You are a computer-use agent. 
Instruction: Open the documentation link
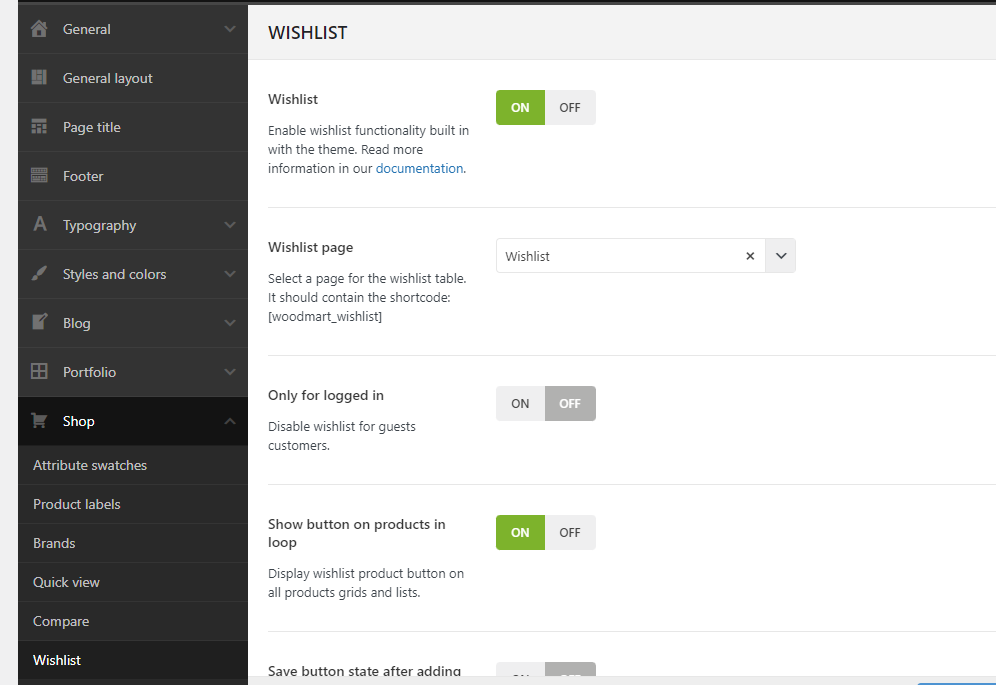[419, 169]
